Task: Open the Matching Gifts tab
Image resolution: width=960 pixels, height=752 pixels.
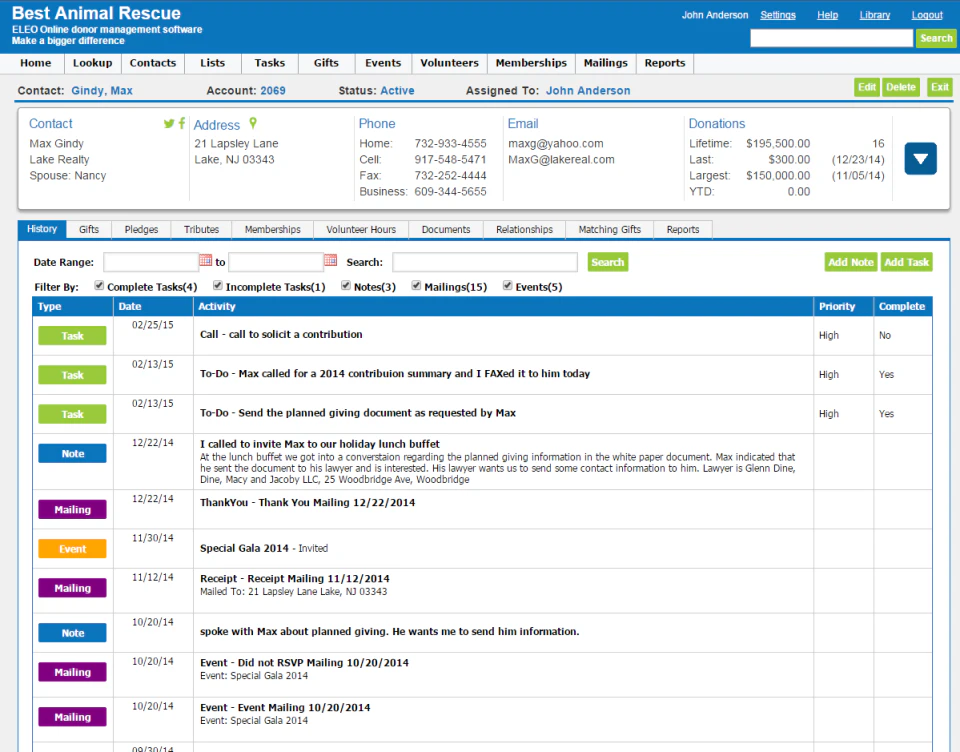Action: [x=609, y=229]
